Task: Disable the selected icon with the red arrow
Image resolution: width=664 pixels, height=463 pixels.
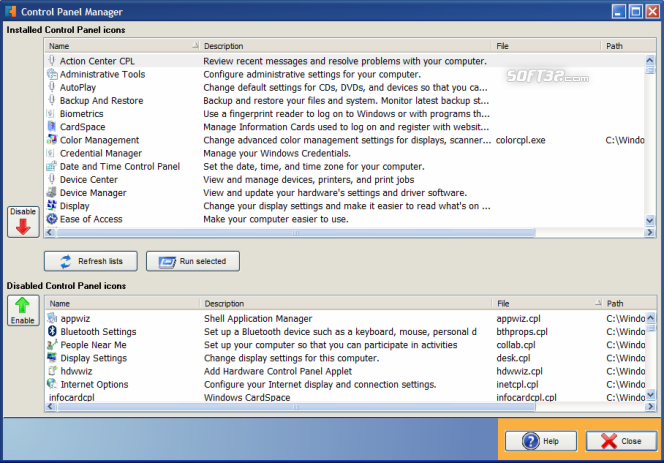Action: pyautogui.click(x=23, y=222)
